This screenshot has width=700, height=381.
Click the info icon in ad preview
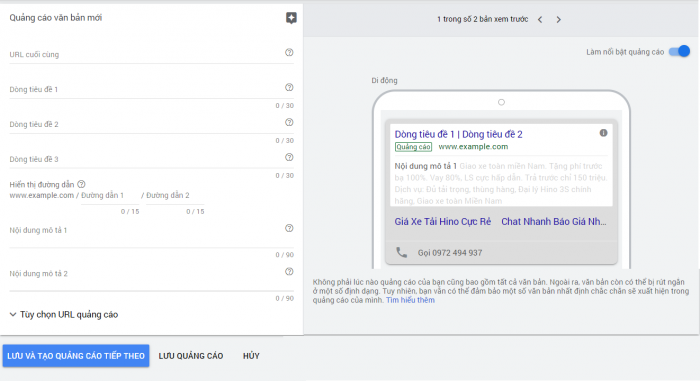pyautogui.click(x=604, y=133)
